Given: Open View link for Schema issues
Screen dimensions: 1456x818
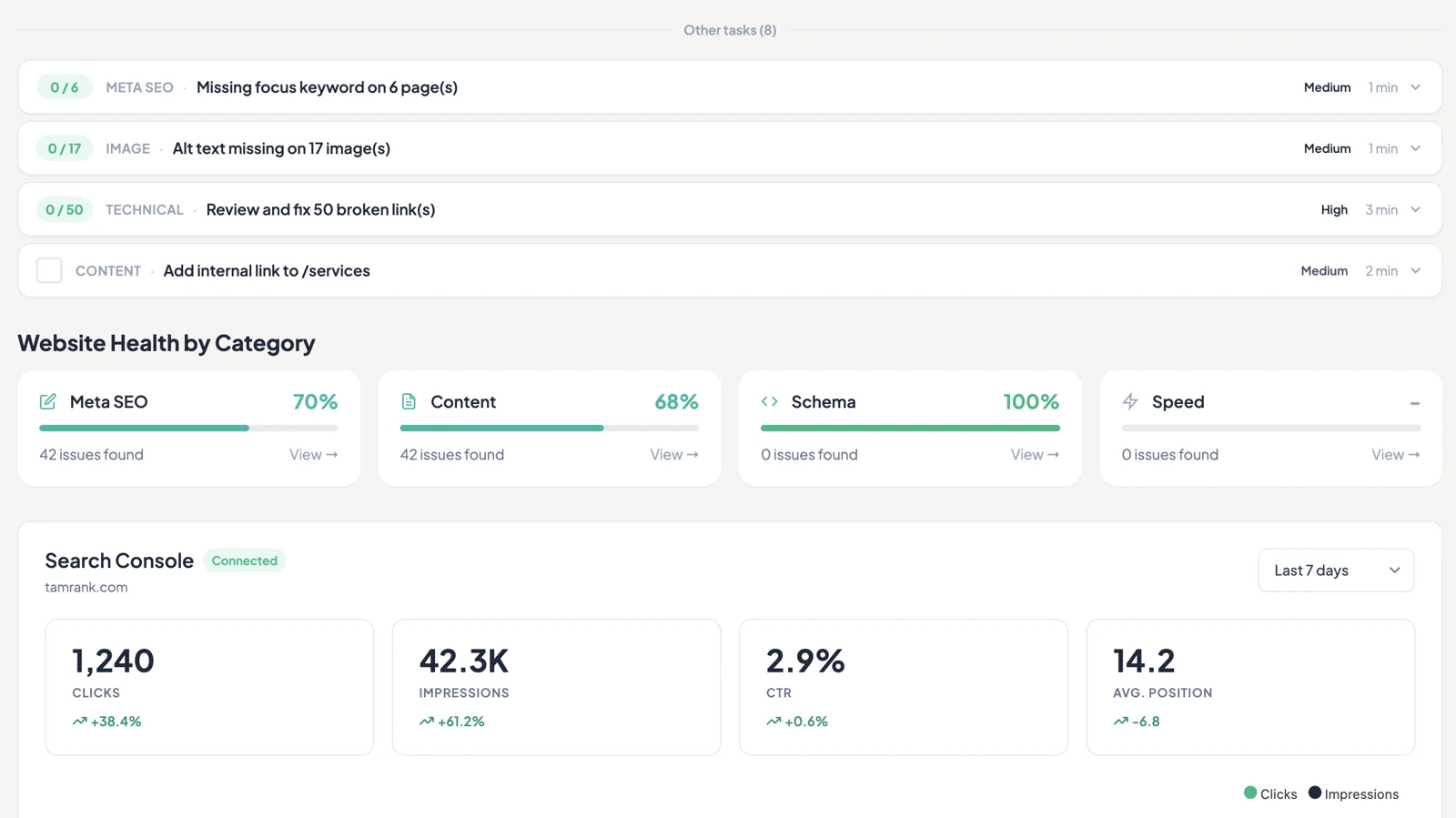Looking at the screenshot, I should (1035, 454).
